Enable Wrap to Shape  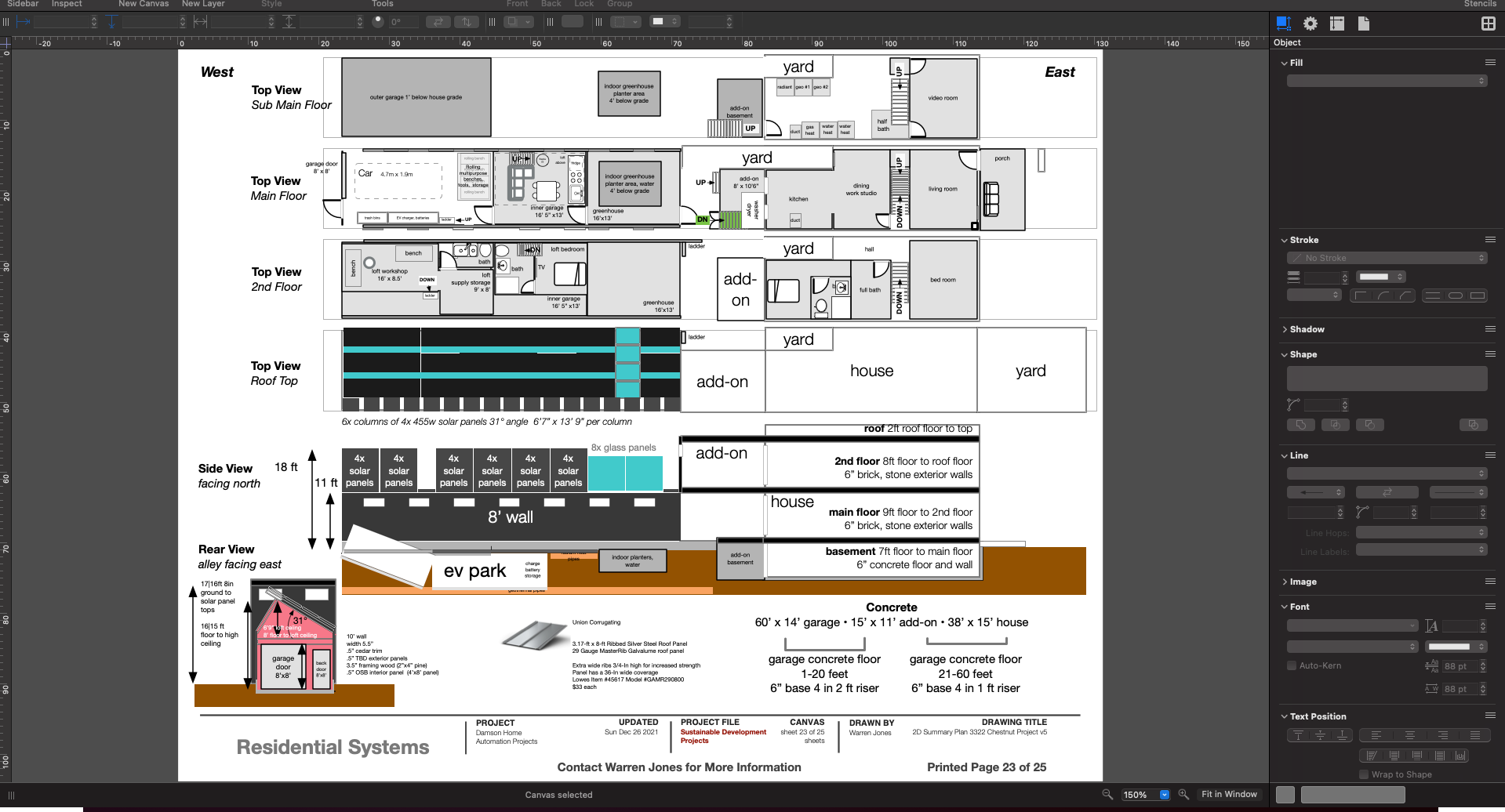pos(1363,774)
